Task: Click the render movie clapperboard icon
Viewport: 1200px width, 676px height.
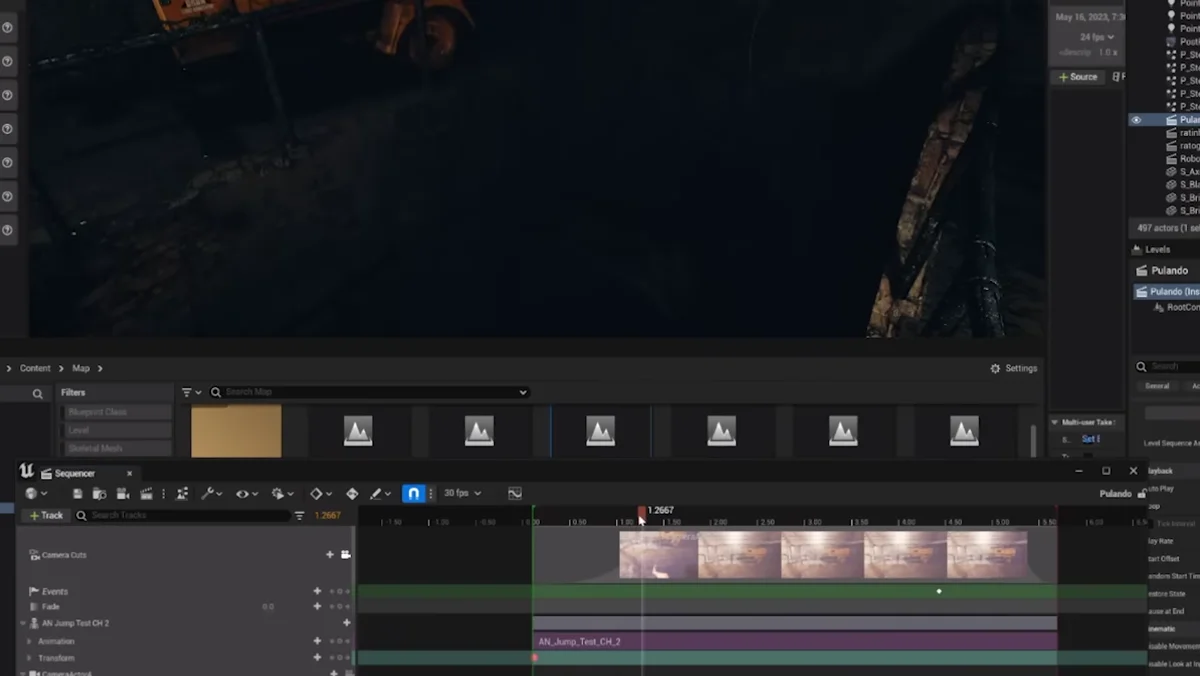Action: tap(146, 493)
